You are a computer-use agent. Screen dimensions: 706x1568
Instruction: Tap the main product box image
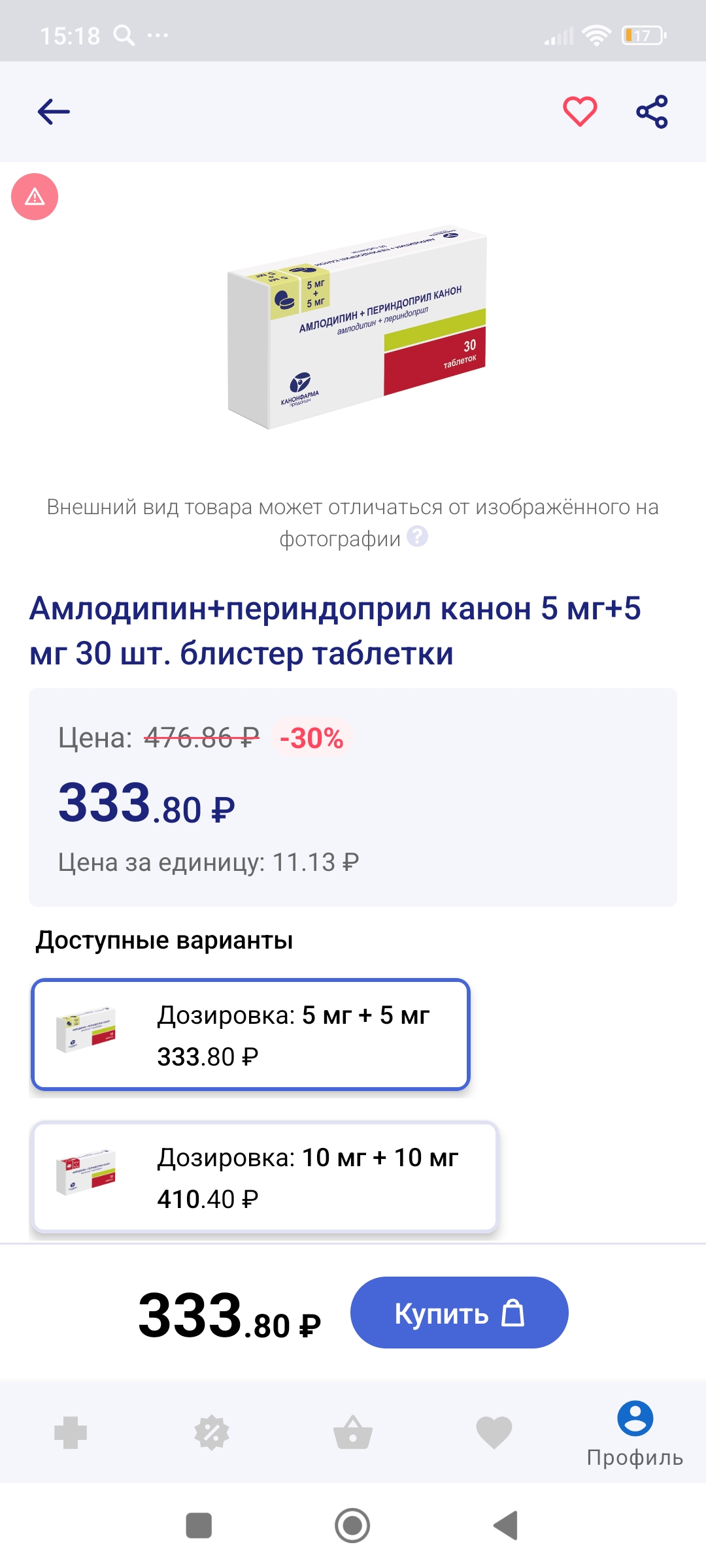(357, 328)
